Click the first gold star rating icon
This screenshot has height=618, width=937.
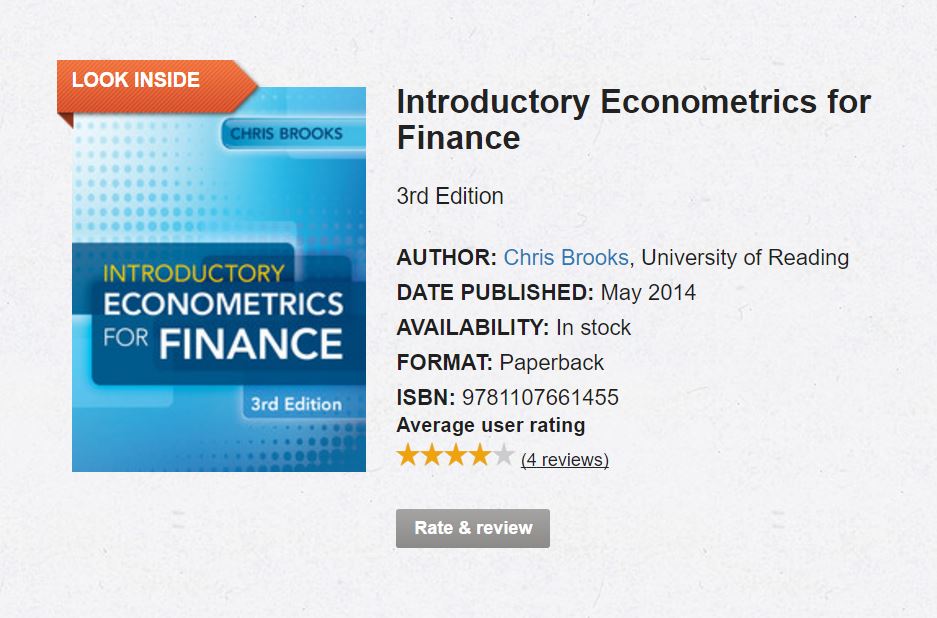[406, 454]
